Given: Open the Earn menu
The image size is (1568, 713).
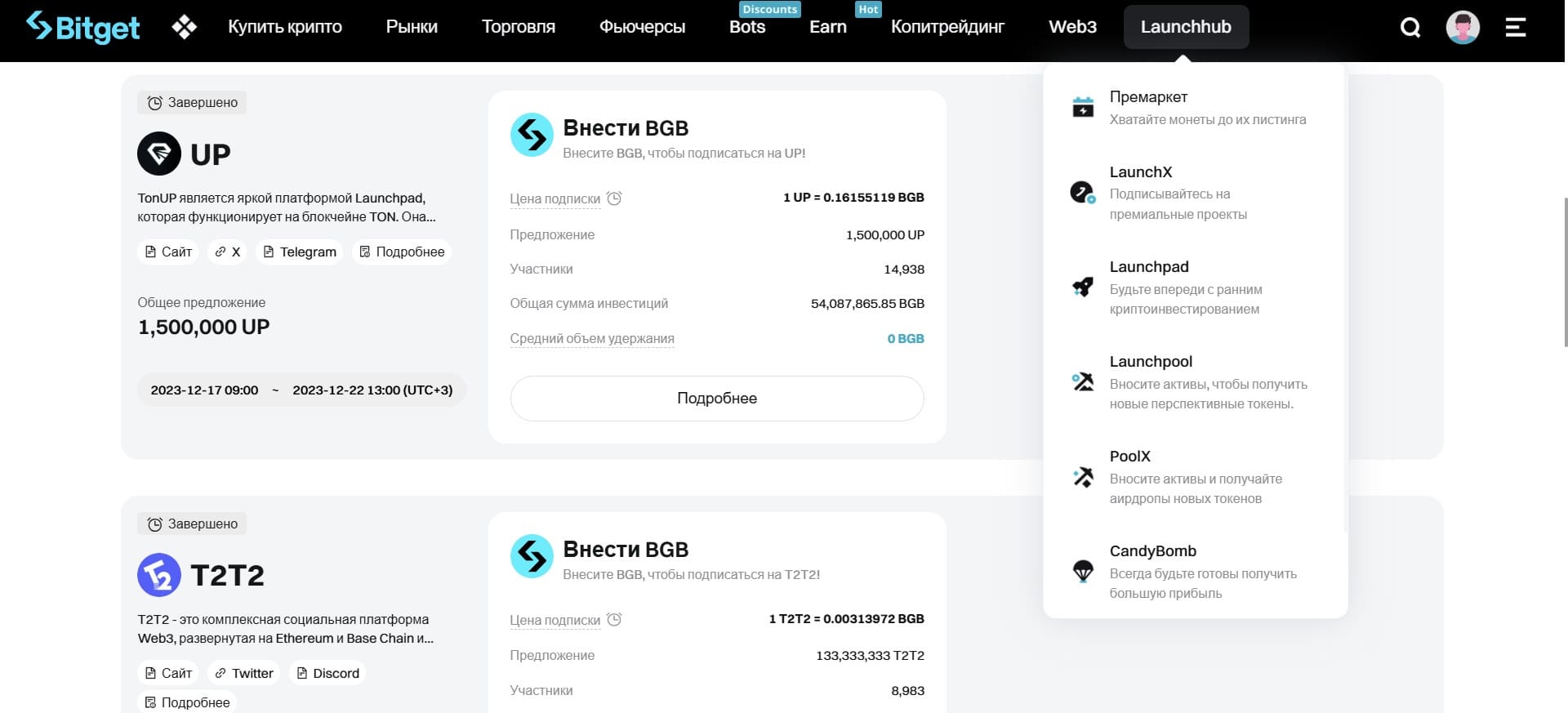Looking at the screenshot, I should coord(828,27).
